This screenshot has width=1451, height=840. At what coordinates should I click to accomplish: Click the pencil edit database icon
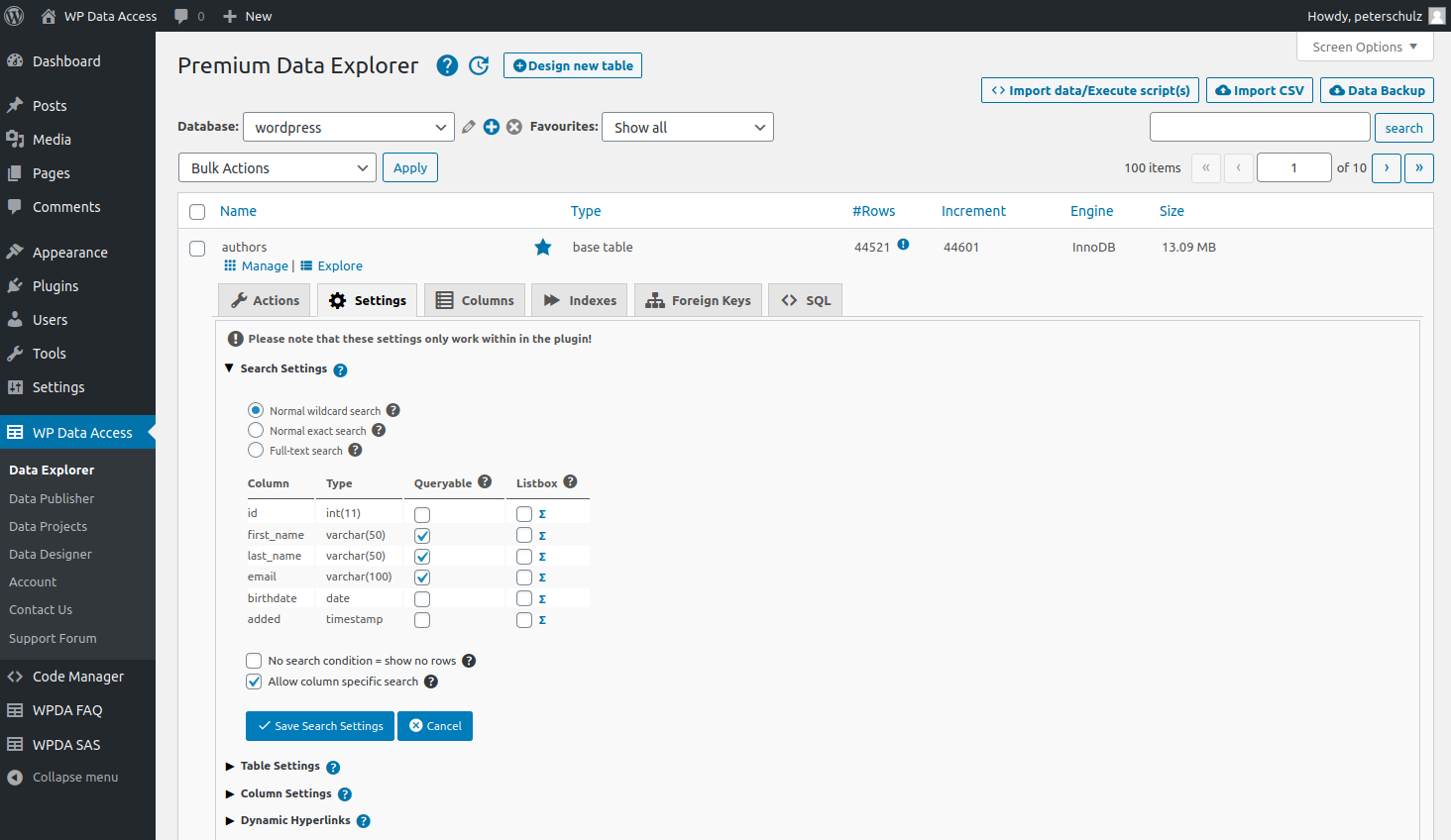pos(469,127)
